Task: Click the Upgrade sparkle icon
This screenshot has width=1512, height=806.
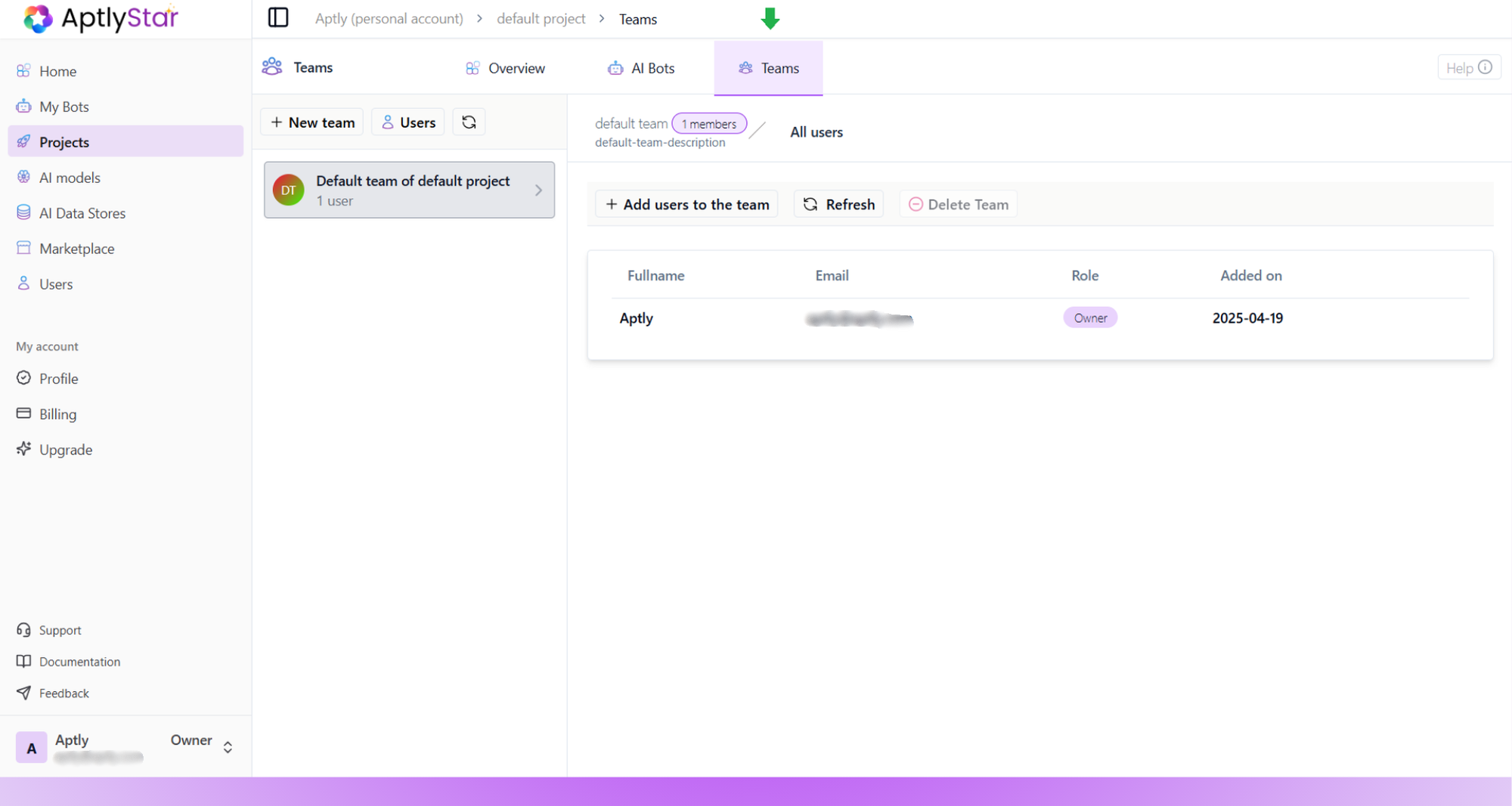Action: click(23, 449)
